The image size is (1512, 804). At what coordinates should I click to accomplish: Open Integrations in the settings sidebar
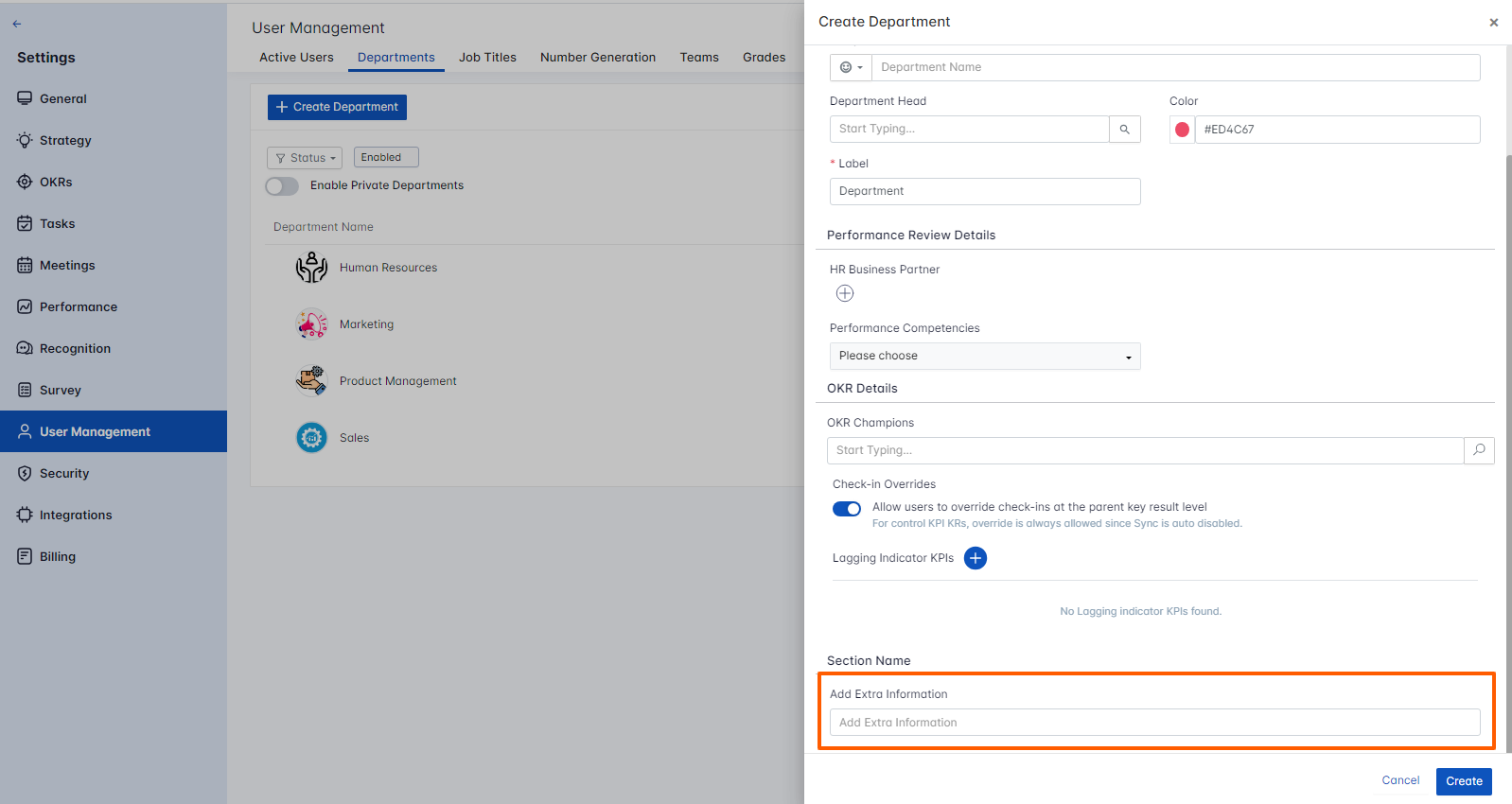tap(76, 515)
